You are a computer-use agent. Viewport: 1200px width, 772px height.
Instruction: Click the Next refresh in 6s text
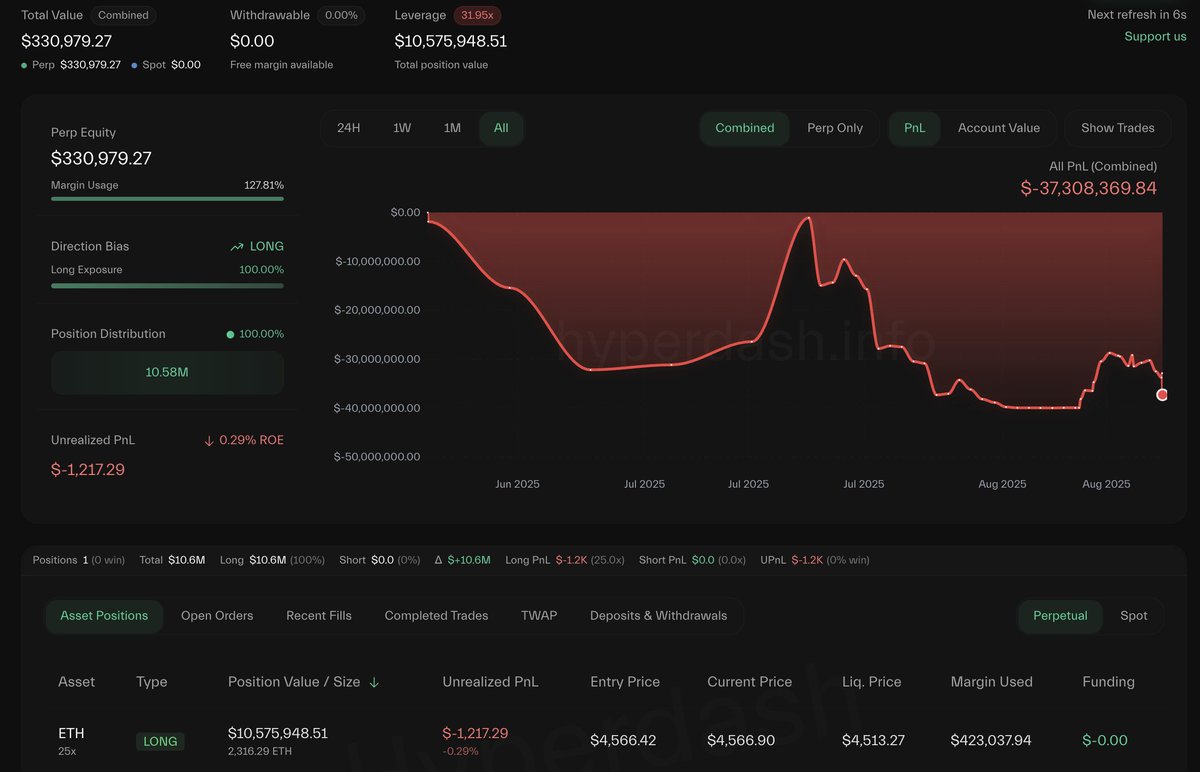pos(1137,14)
